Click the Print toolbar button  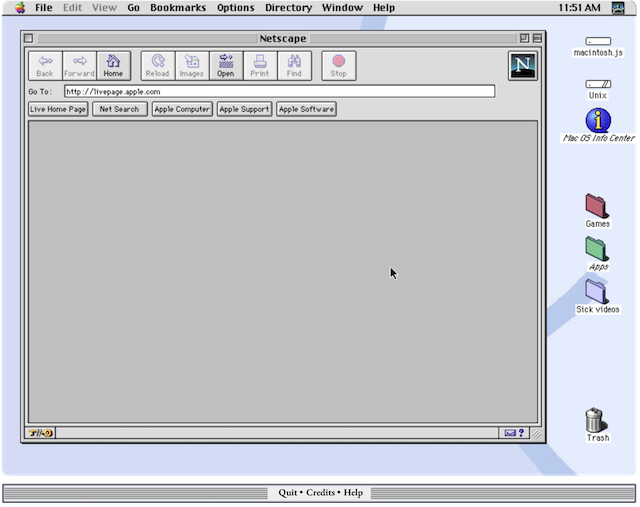coord(260,66)
